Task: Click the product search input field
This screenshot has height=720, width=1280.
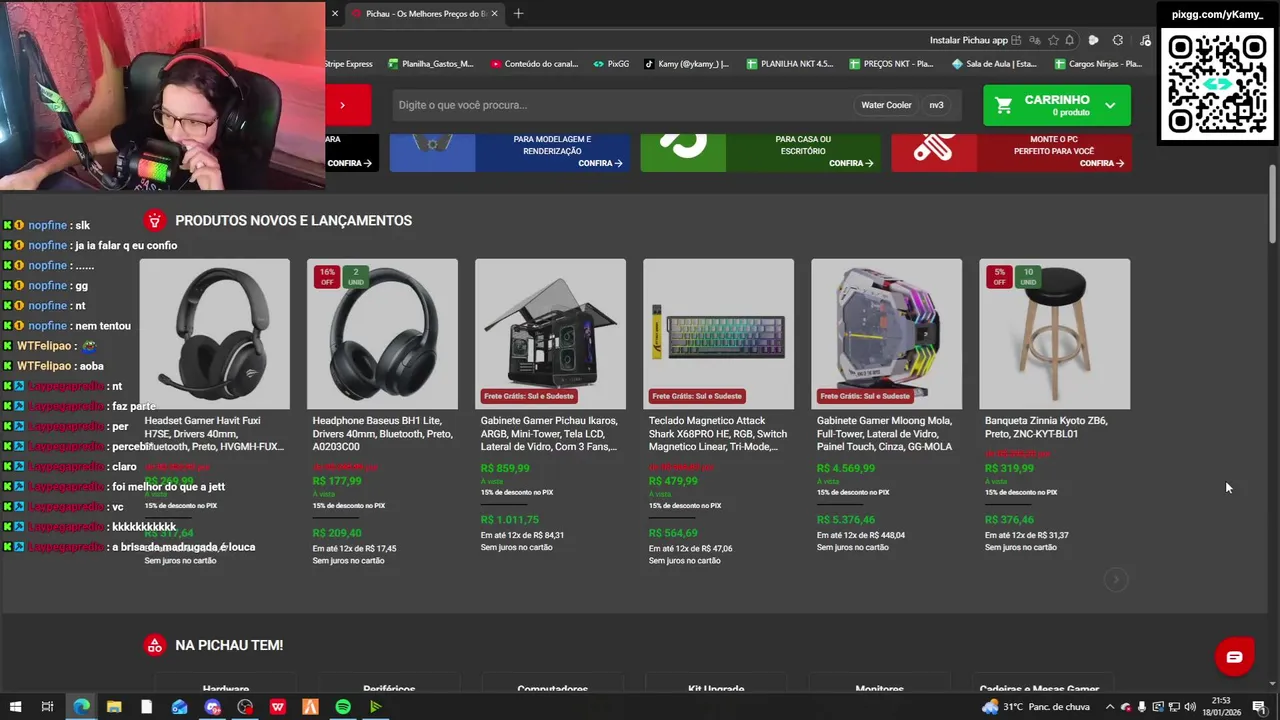Action: tap(620, 105)
